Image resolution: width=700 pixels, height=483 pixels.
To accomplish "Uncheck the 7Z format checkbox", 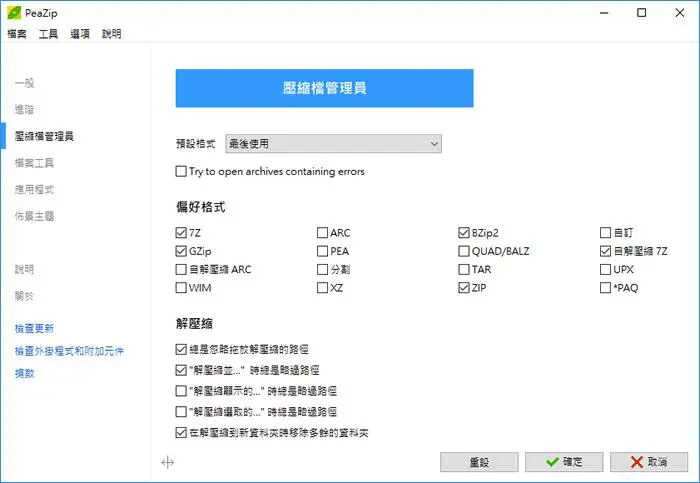I will 181,233.
